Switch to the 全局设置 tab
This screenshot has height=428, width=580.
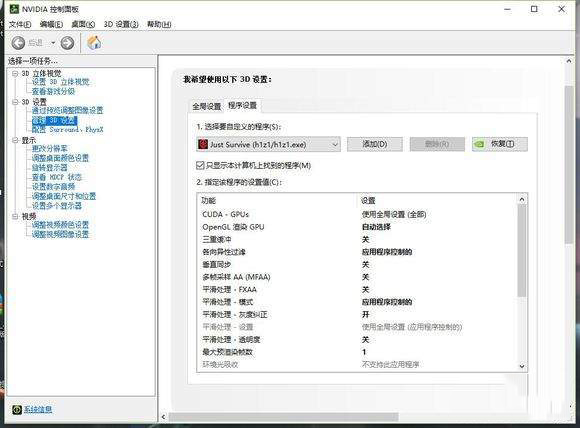206,107
